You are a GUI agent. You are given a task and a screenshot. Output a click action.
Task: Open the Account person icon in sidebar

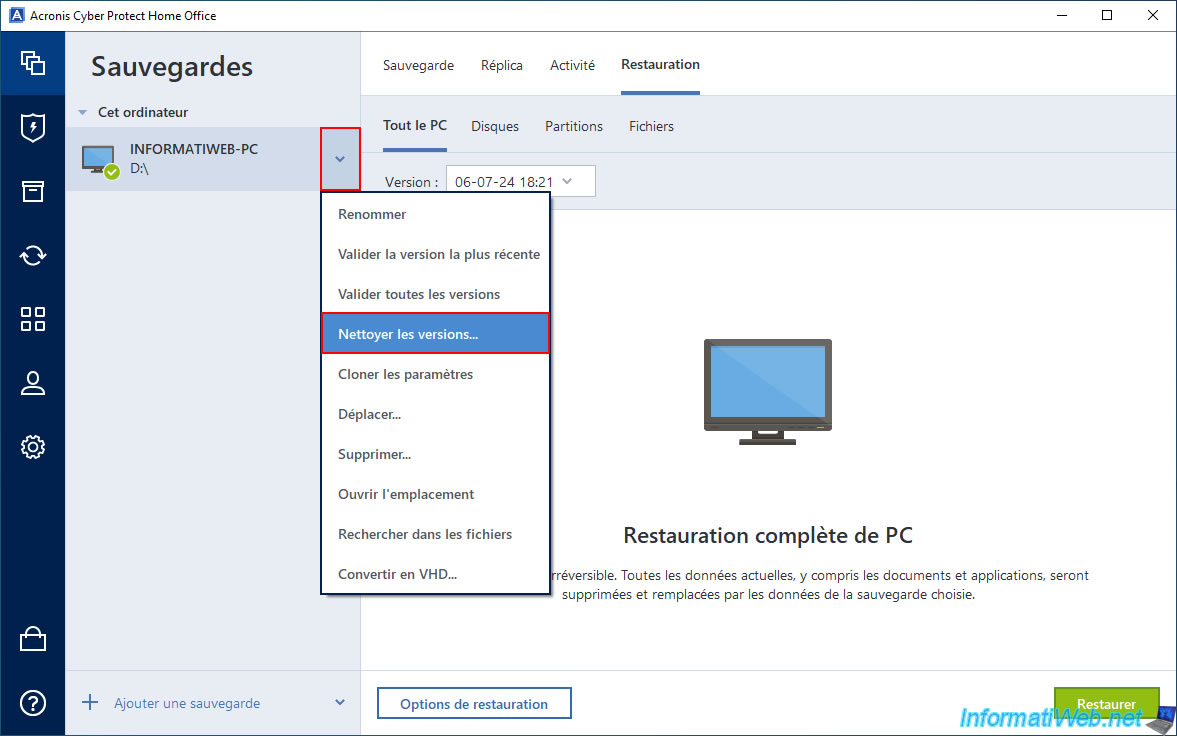click(33, 383)
